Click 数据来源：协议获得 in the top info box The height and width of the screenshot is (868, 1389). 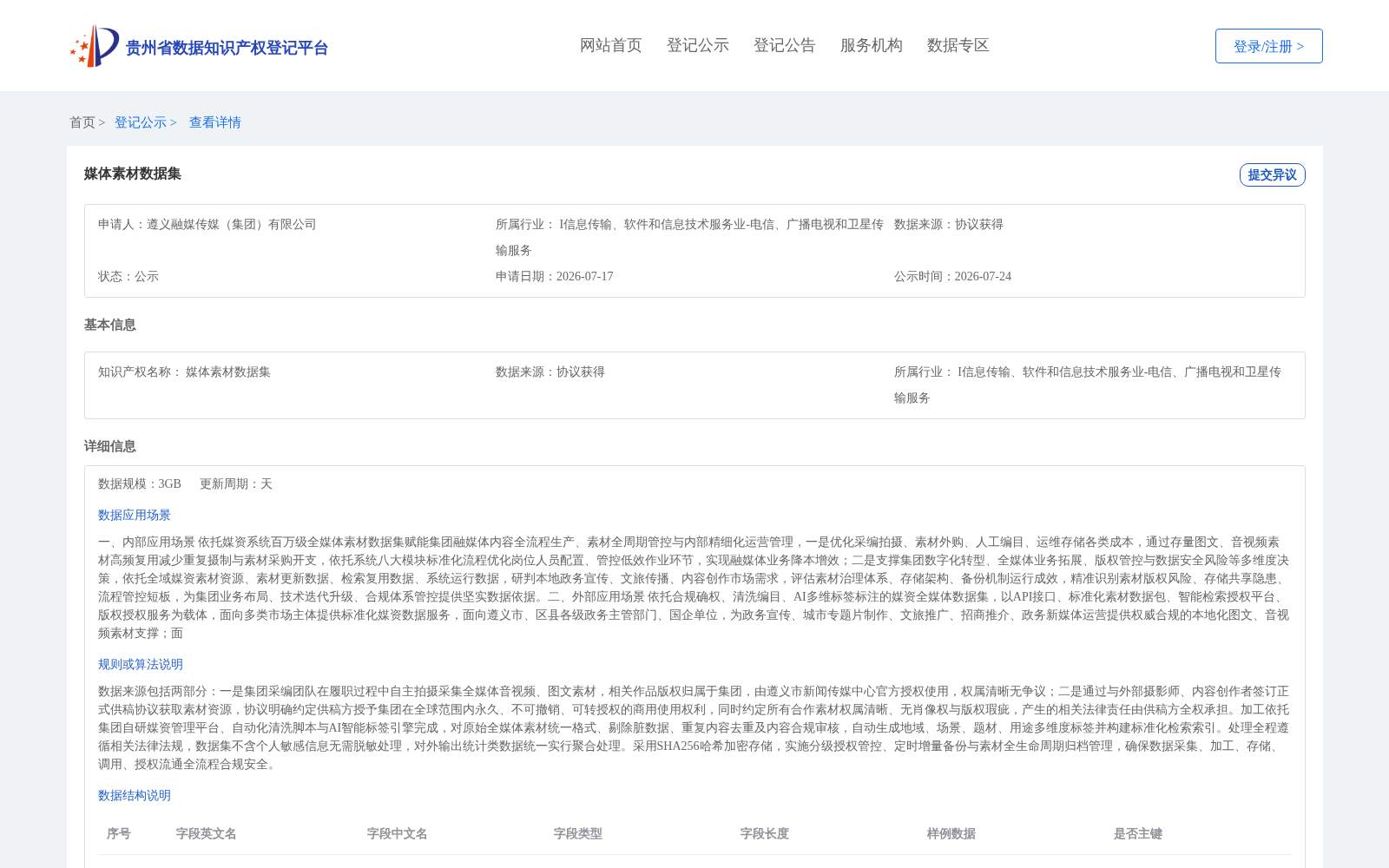point(949,224)
